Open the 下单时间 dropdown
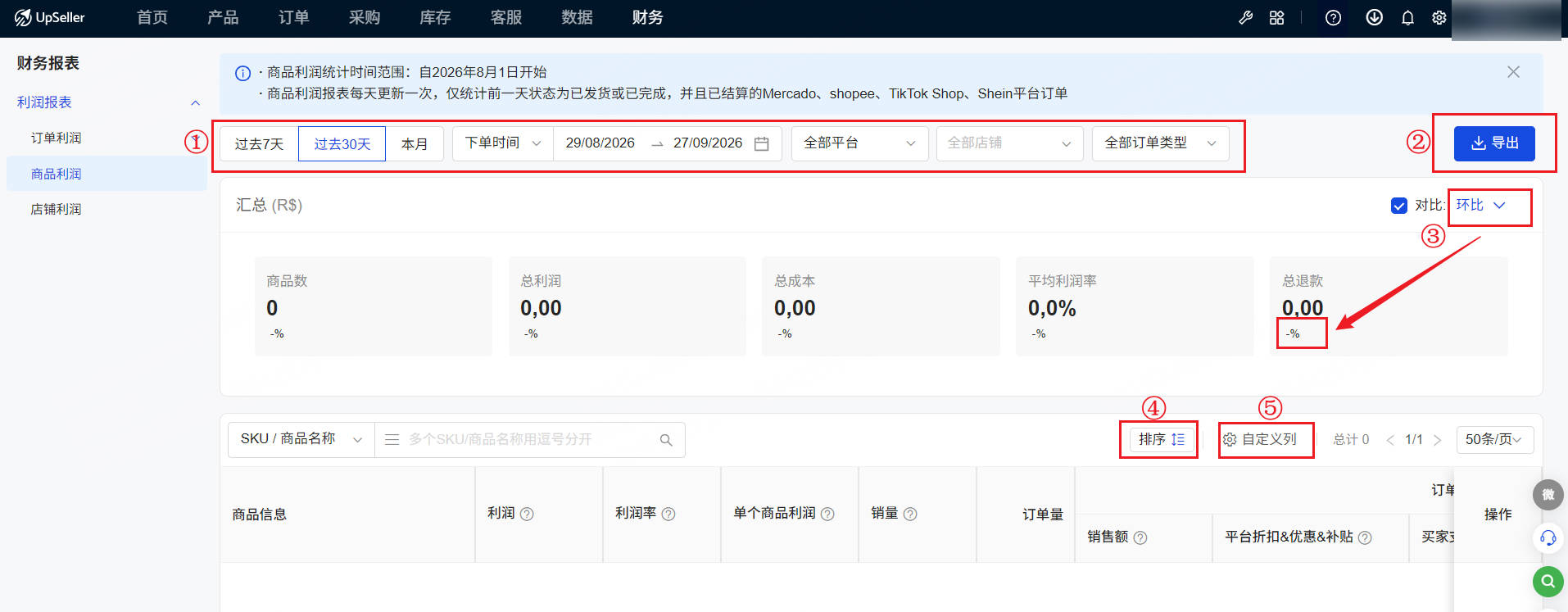This screenshot has height=612, width=1568. point(503,143)
